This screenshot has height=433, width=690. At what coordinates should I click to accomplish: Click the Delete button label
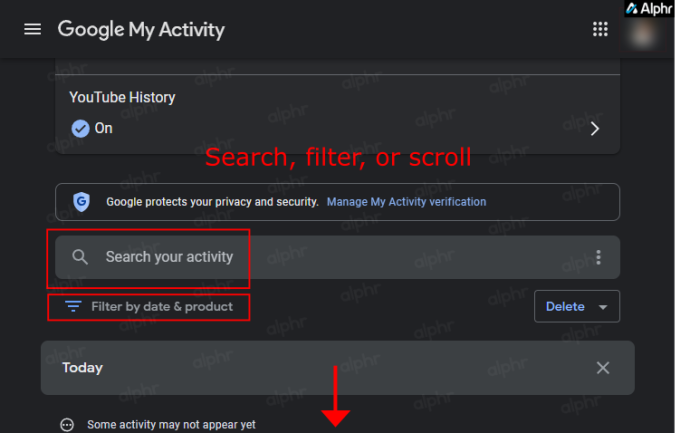(x=565, y=306)
